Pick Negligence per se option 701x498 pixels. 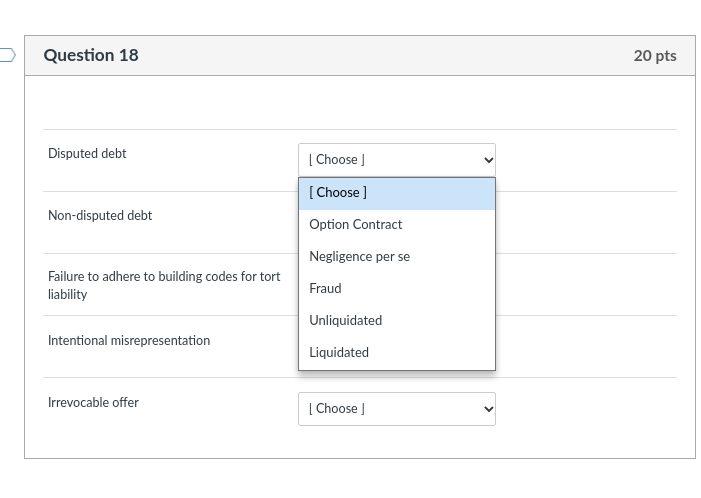[x=359, y=257]
